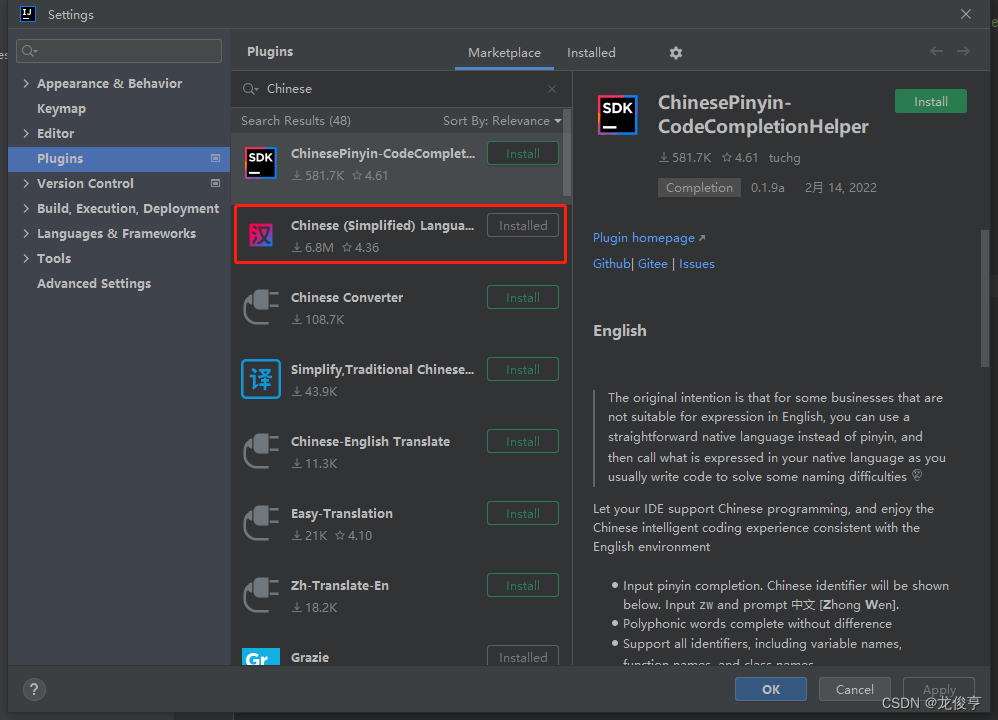Click the Chinese Converter plug icon
Viewport: 998px width, 720px height.
coord(261,307)
